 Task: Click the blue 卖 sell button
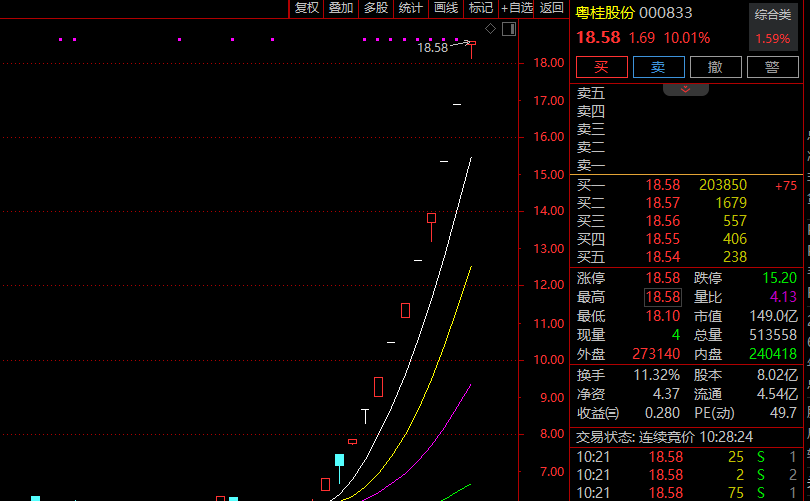point(658,67)
